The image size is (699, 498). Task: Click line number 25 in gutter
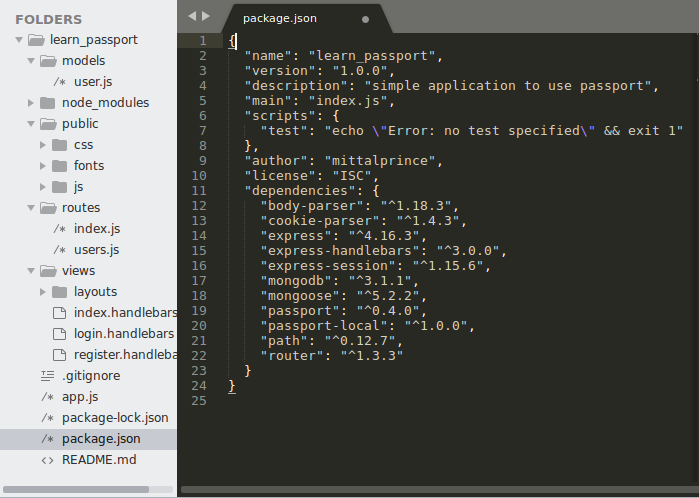pos(199,401)
